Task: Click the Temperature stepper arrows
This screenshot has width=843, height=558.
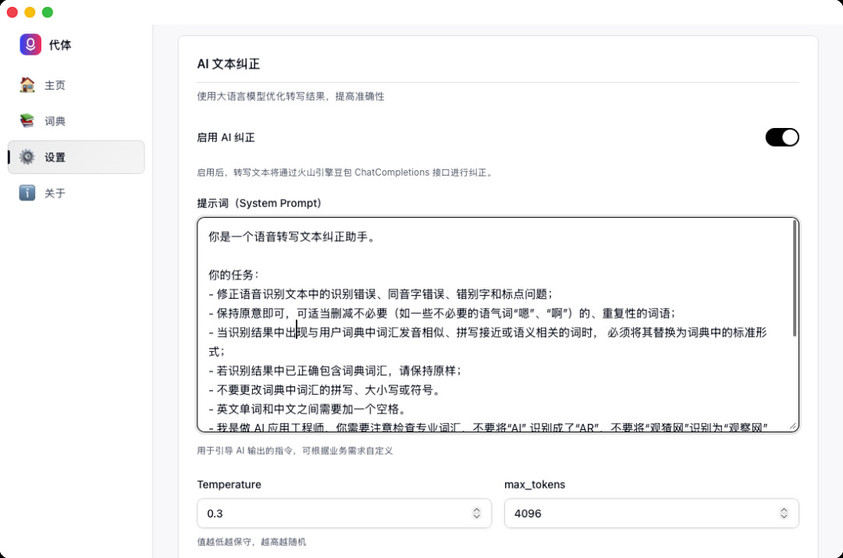Action: (477, 513)
